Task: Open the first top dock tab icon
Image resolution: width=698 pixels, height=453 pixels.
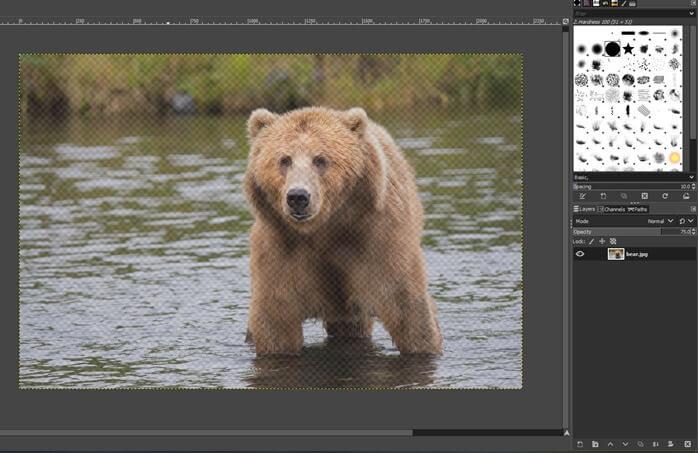Action: point(577,3)
